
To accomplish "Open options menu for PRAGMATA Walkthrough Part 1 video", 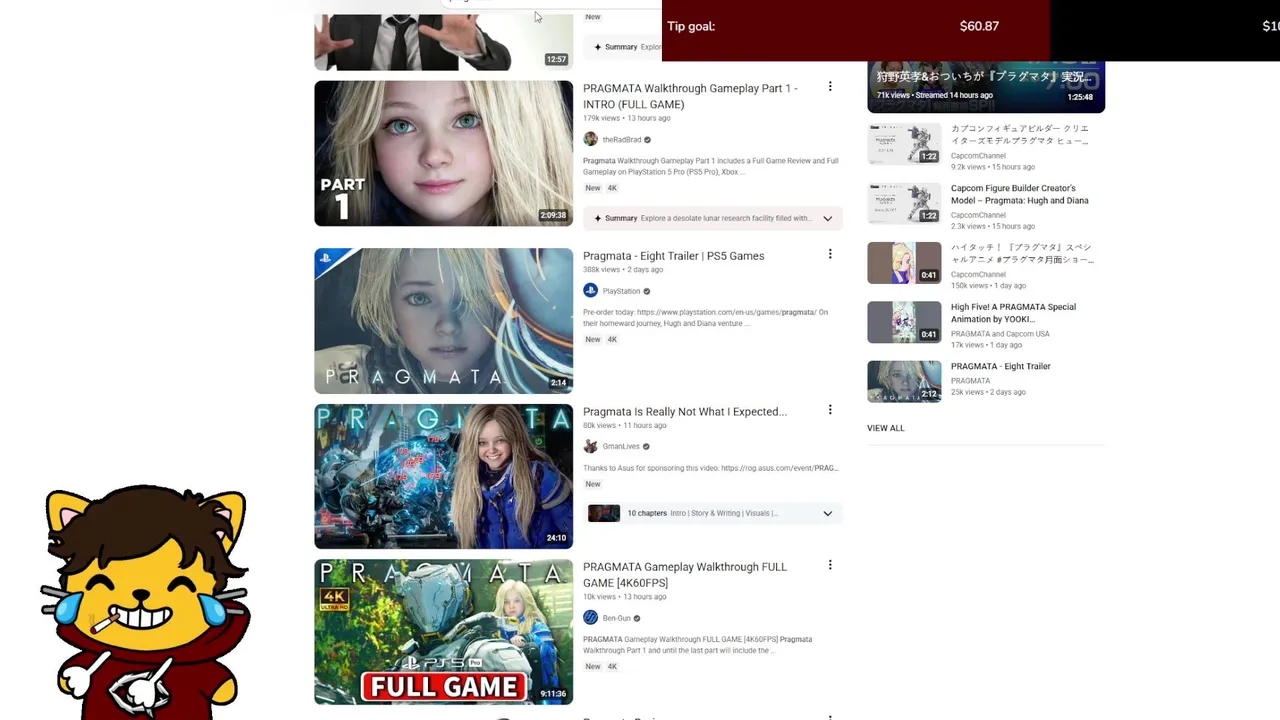I will 829,87.
